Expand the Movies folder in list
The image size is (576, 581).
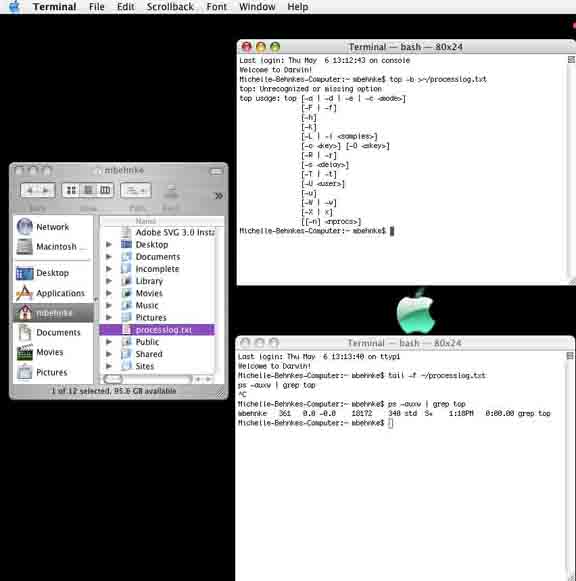[x=109, y=293]
